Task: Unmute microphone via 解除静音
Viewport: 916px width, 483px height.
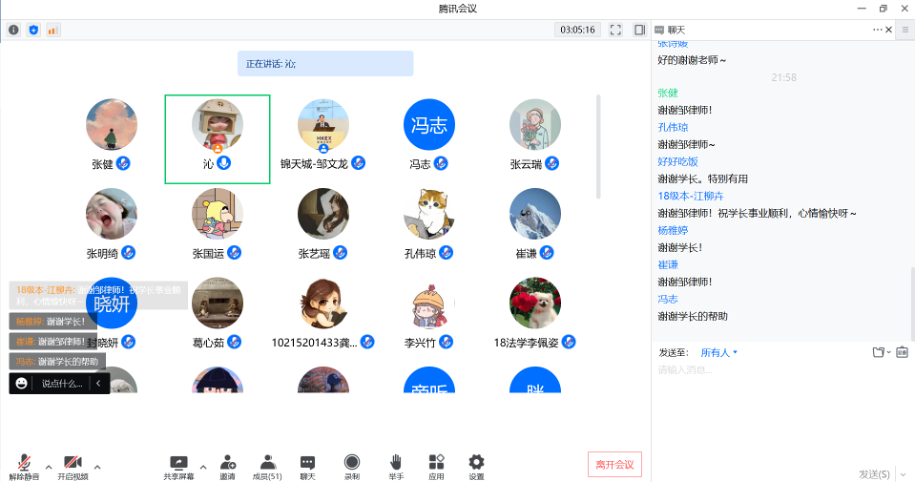Action: tap(24, 463)
